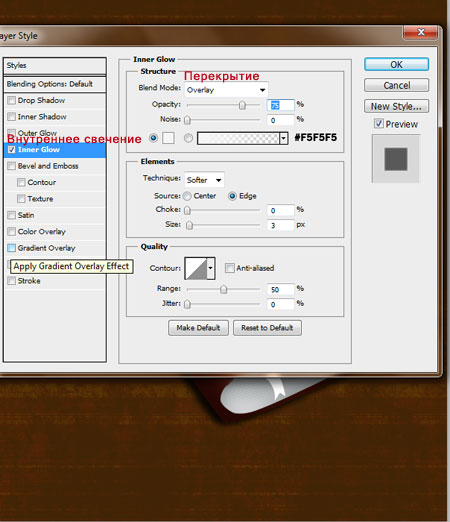Enable the Inner Shadow checkbox
The width and height of the screenshot is (450, 522).
[12, 117]
